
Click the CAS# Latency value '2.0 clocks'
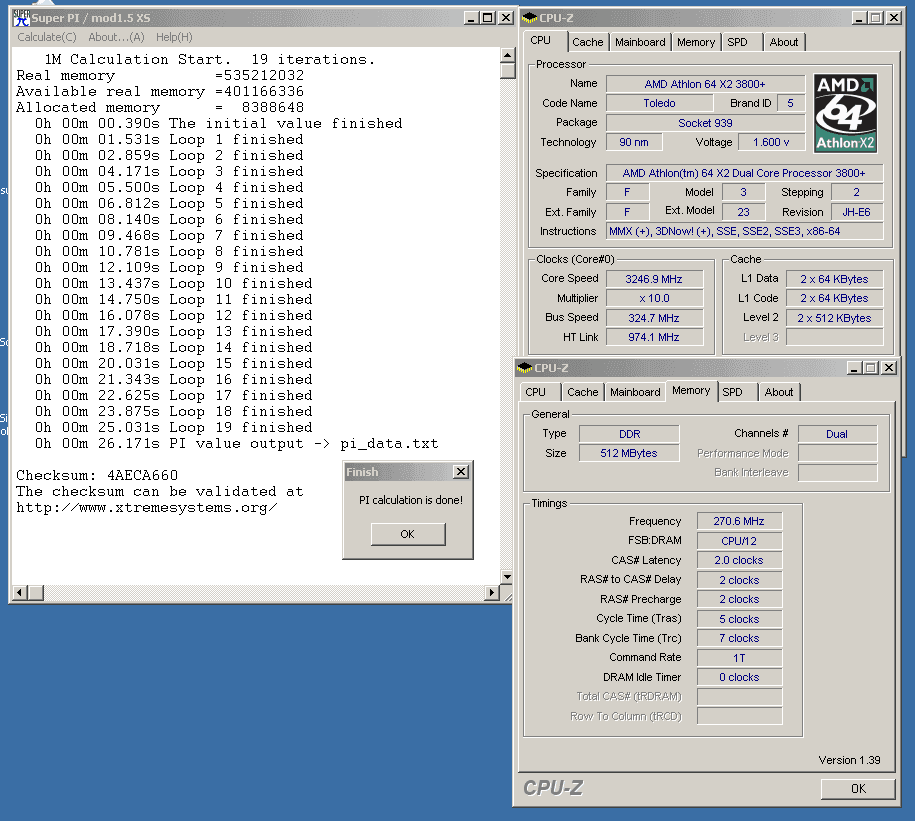pos(739,560)
